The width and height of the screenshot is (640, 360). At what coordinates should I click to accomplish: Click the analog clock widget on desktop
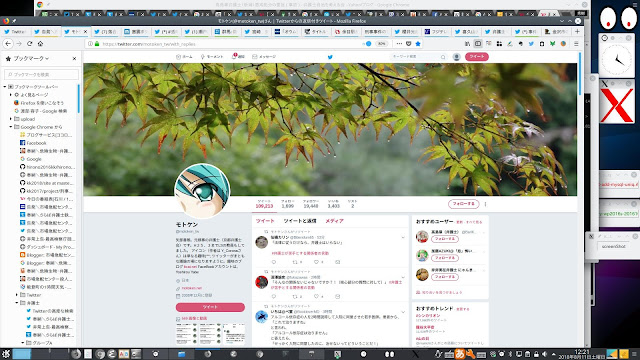click(616, 60)
